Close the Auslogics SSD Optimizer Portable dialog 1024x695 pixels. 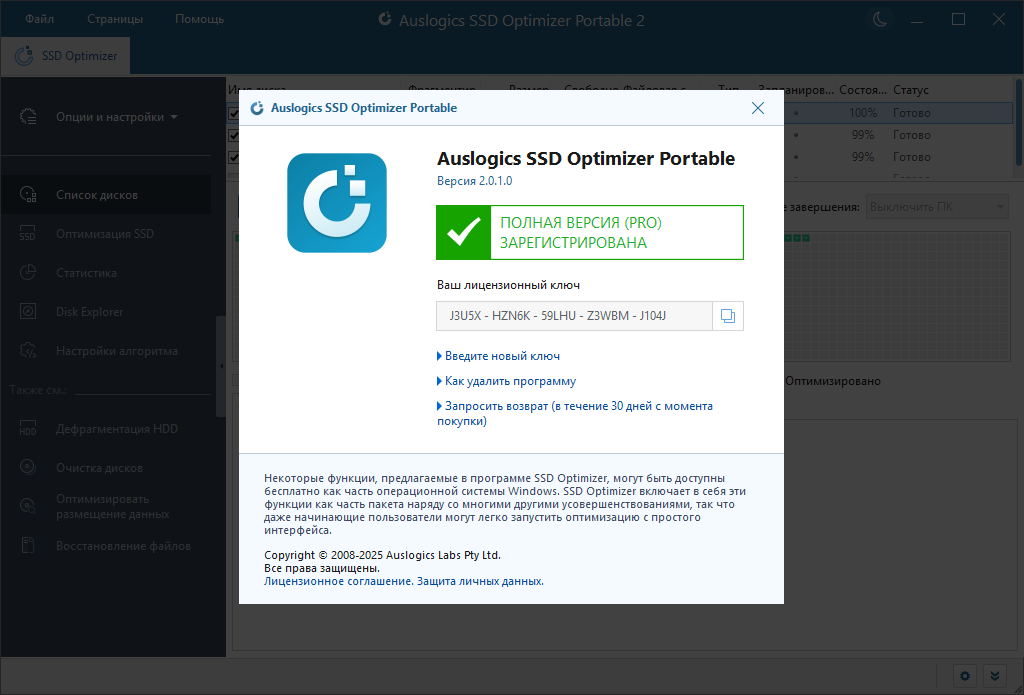[x=758, y=108]
